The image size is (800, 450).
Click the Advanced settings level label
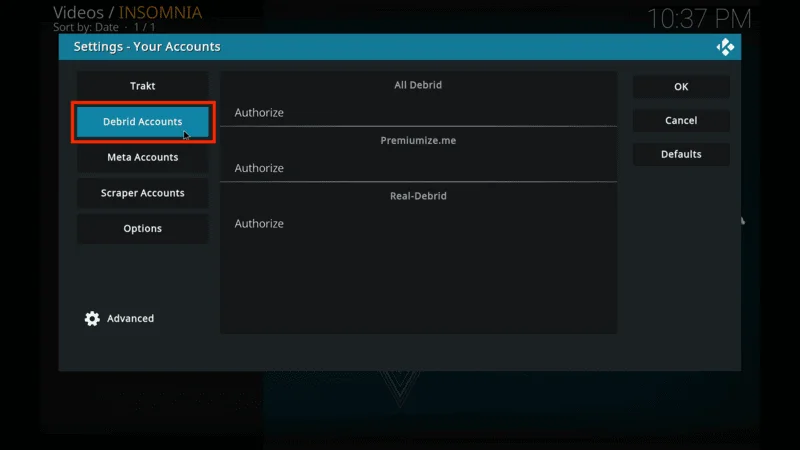click(130, 318)
